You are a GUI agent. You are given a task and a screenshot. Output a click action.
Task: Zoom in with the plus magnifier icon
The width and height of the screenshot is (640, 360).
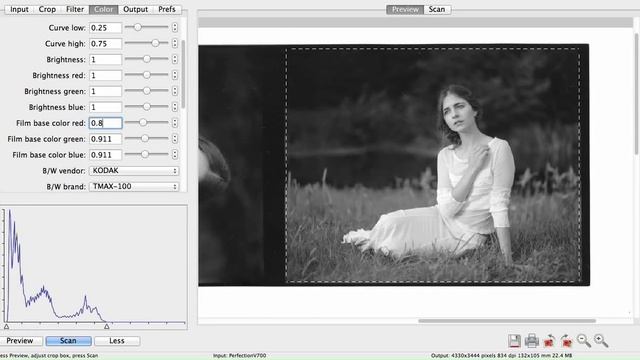(x=601, y=341)
